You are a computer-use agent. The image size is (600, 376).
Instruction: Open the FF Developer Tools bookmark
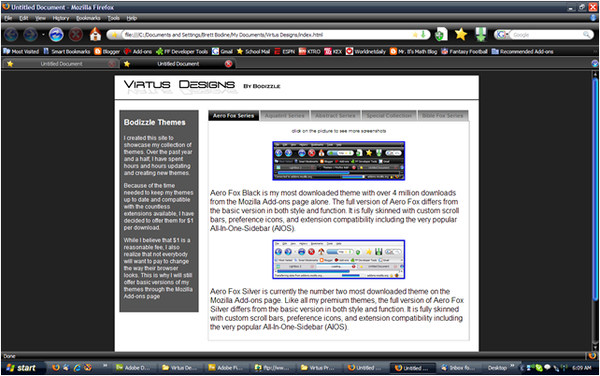click(182, 51)
